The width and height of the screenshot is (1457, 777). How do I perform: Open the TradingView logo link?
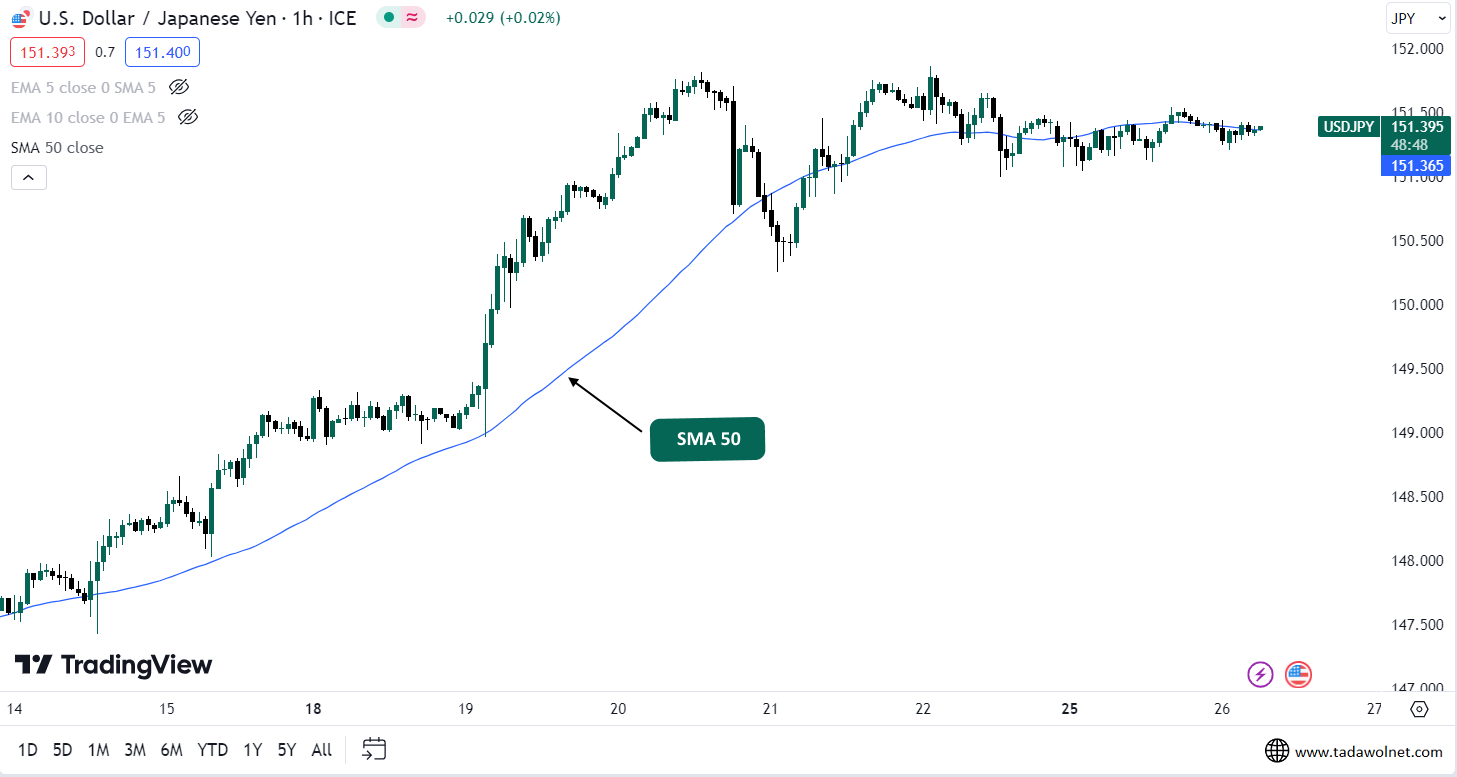[x=113, y=665]
